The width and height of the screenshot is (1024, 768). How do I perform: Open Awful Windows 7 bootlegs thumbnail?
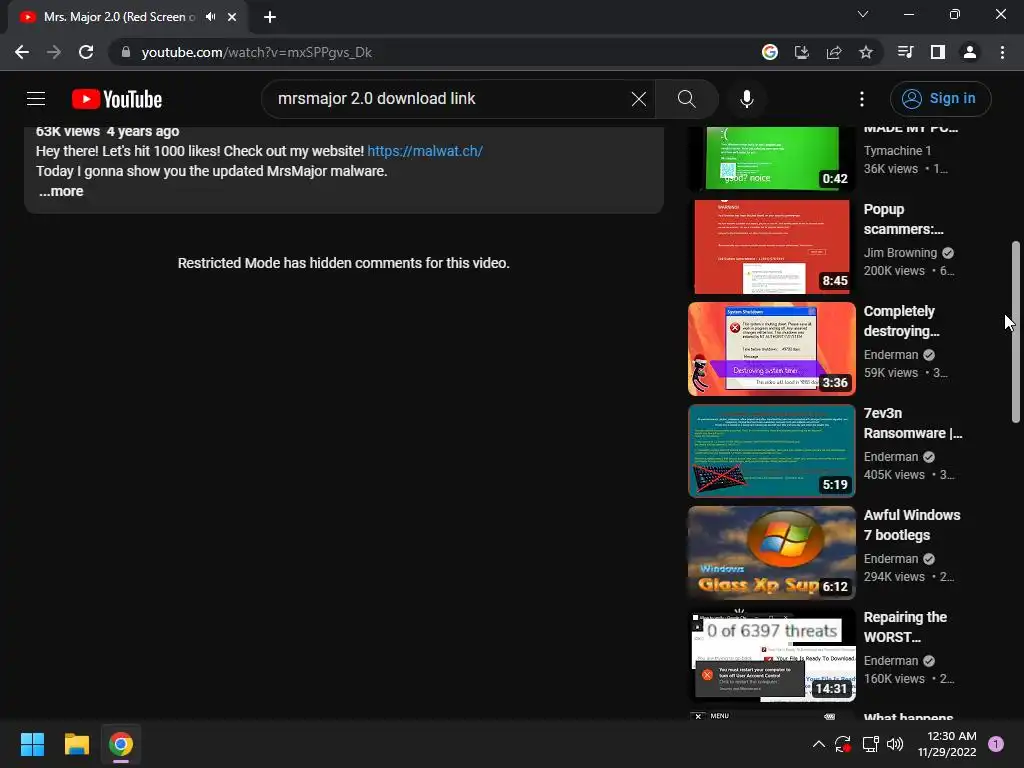pyautogui.click(x=771, y=552)
